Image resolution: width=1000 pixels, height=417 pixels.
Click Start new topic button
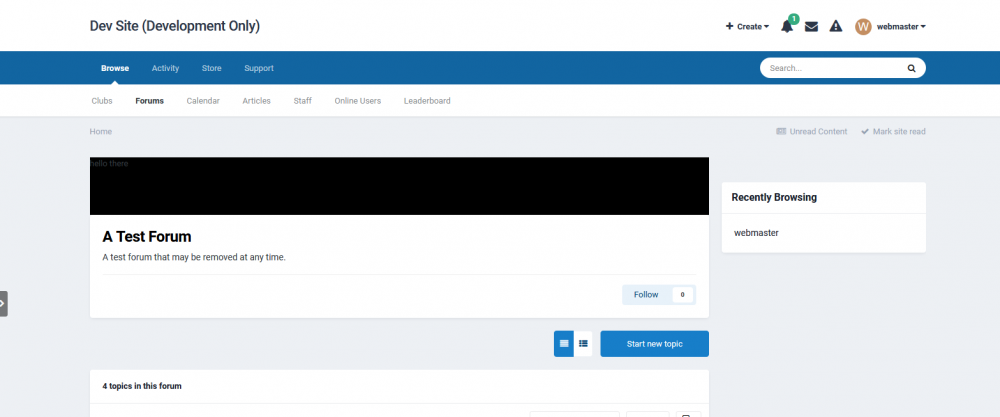tap(654, 344)
